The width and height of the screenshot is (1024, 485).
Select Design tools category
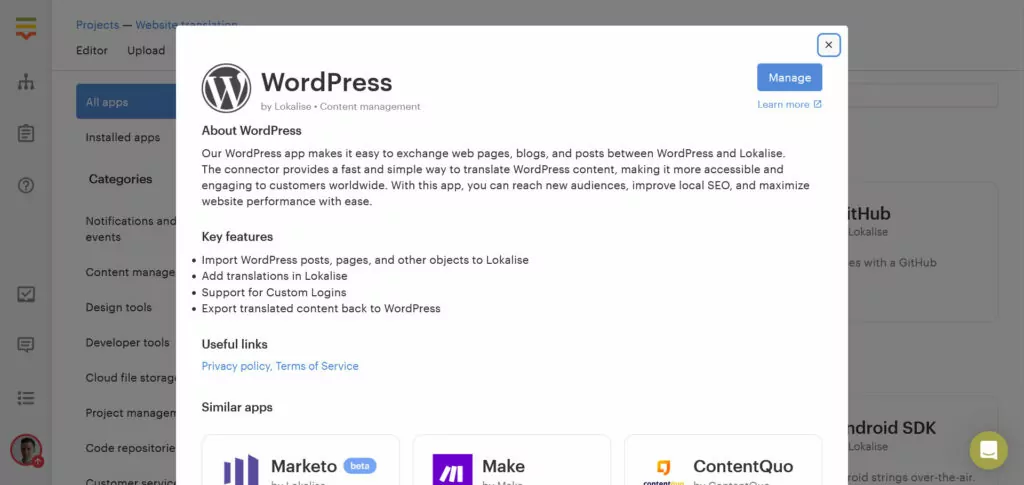[118, 307]
